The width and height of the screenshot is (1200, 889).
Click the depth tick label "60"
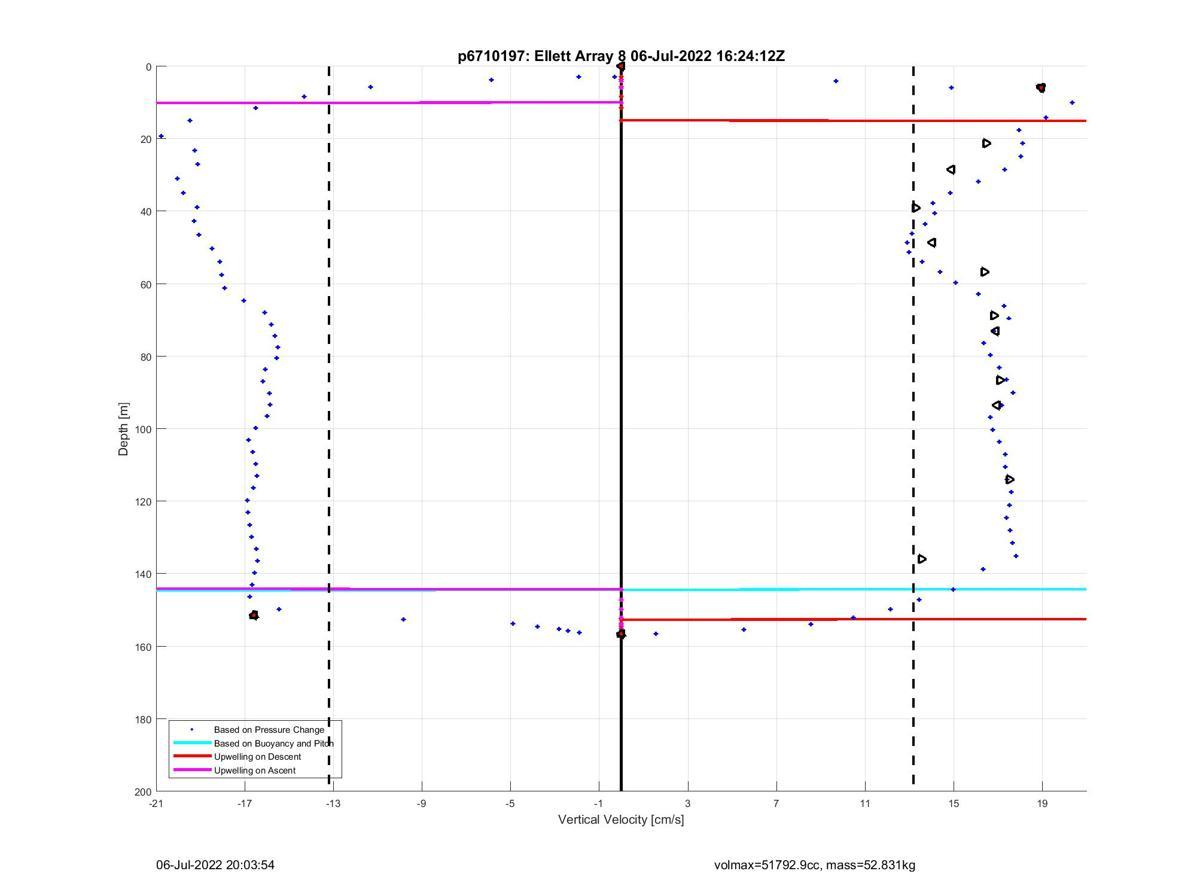[x=146, y=285]
